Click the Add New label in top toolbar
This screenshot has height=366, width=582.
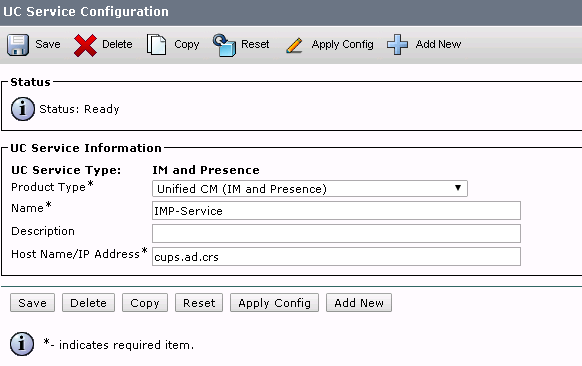438,44
